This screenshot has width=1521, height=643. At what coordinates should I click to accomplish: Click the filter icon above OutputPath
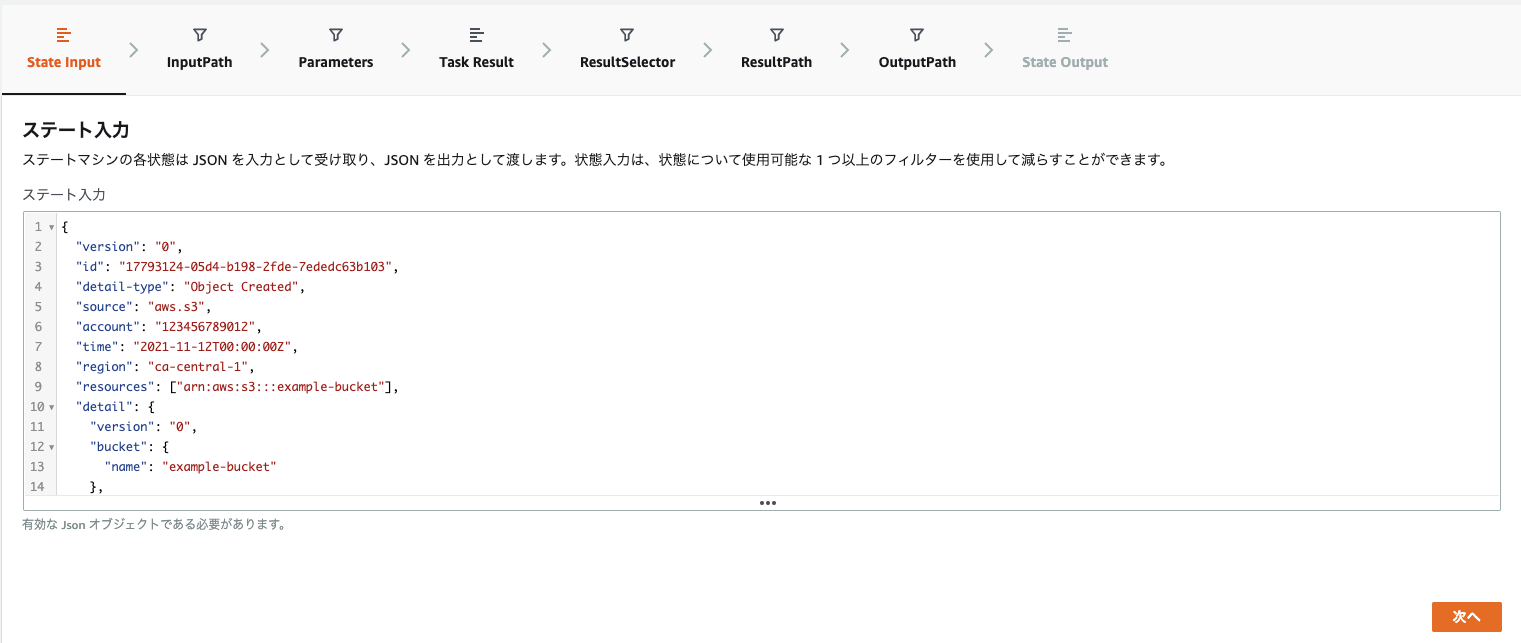pyautogui.click(x=916, y=34)
